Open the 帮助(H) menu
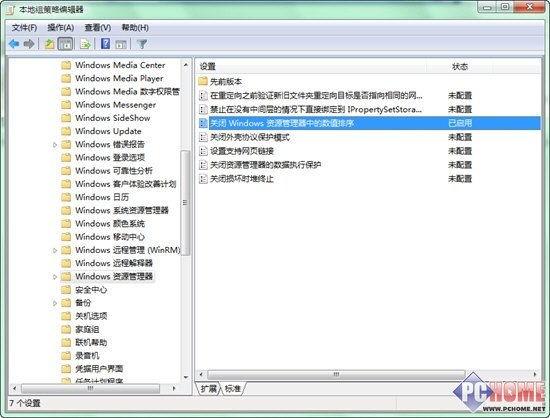The height and width of the screenshot is (418, 550). tap(135, 28)
